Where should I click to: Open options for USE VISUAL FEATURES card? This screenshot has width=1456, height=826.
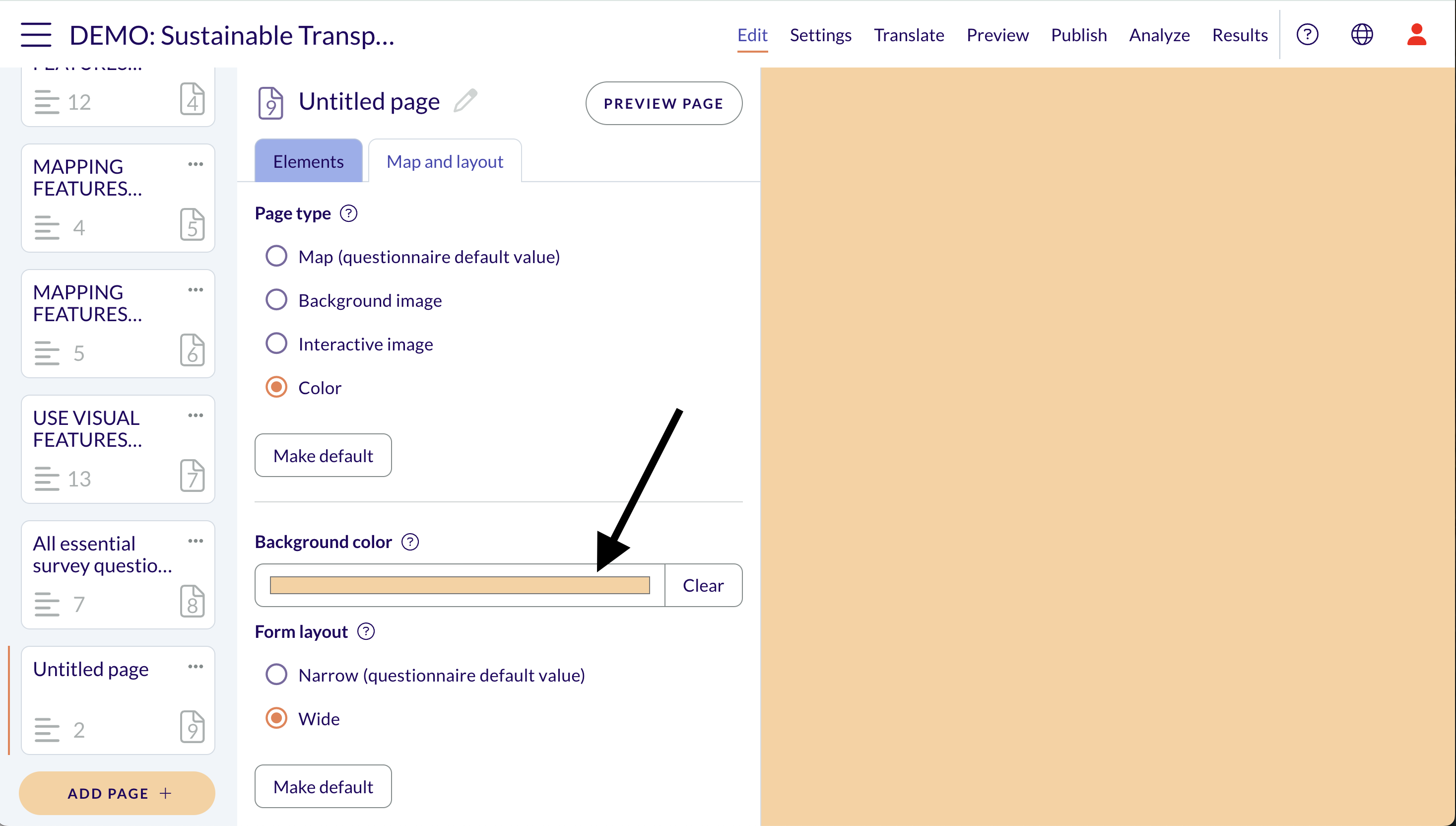[x=196, y=415]
